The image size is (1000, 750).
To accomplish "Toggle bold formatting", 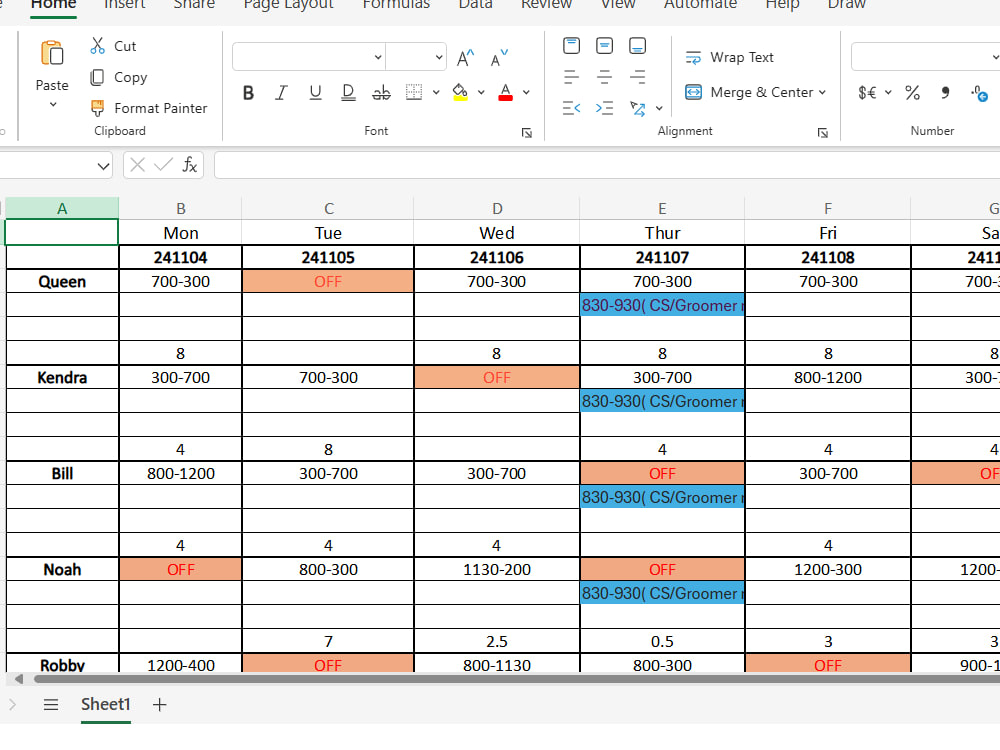I will pos(249,93).
